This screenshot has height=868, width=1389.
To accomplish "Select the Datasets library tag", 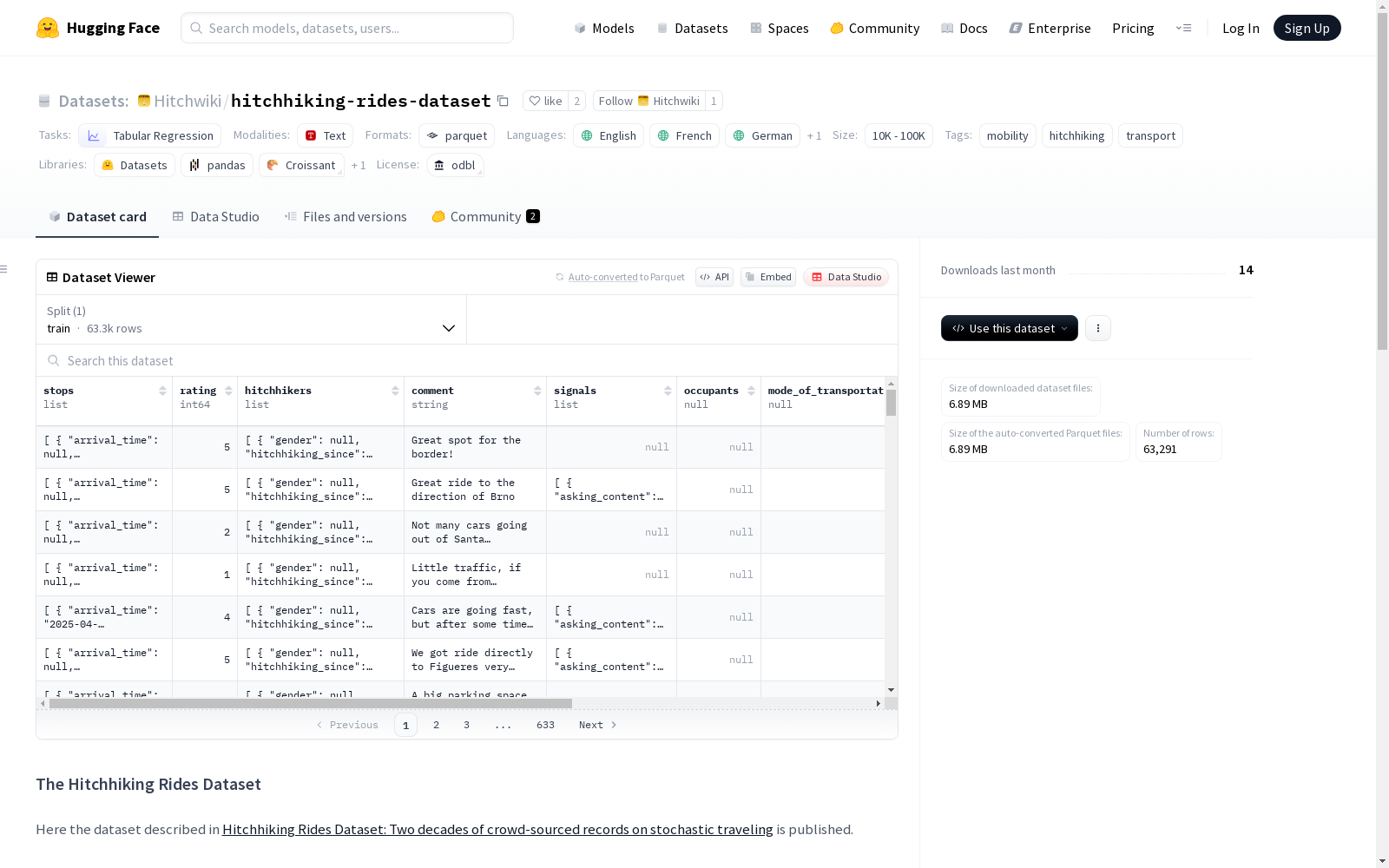I will tap(135, 165).
